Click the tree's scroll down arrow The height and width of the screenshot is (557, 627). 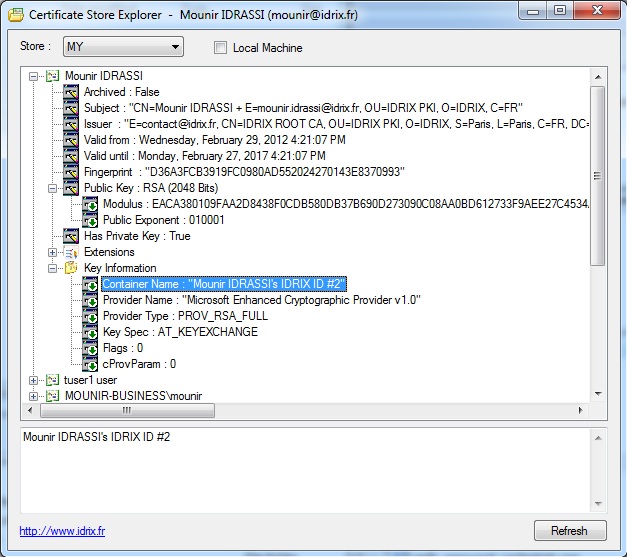598,394
